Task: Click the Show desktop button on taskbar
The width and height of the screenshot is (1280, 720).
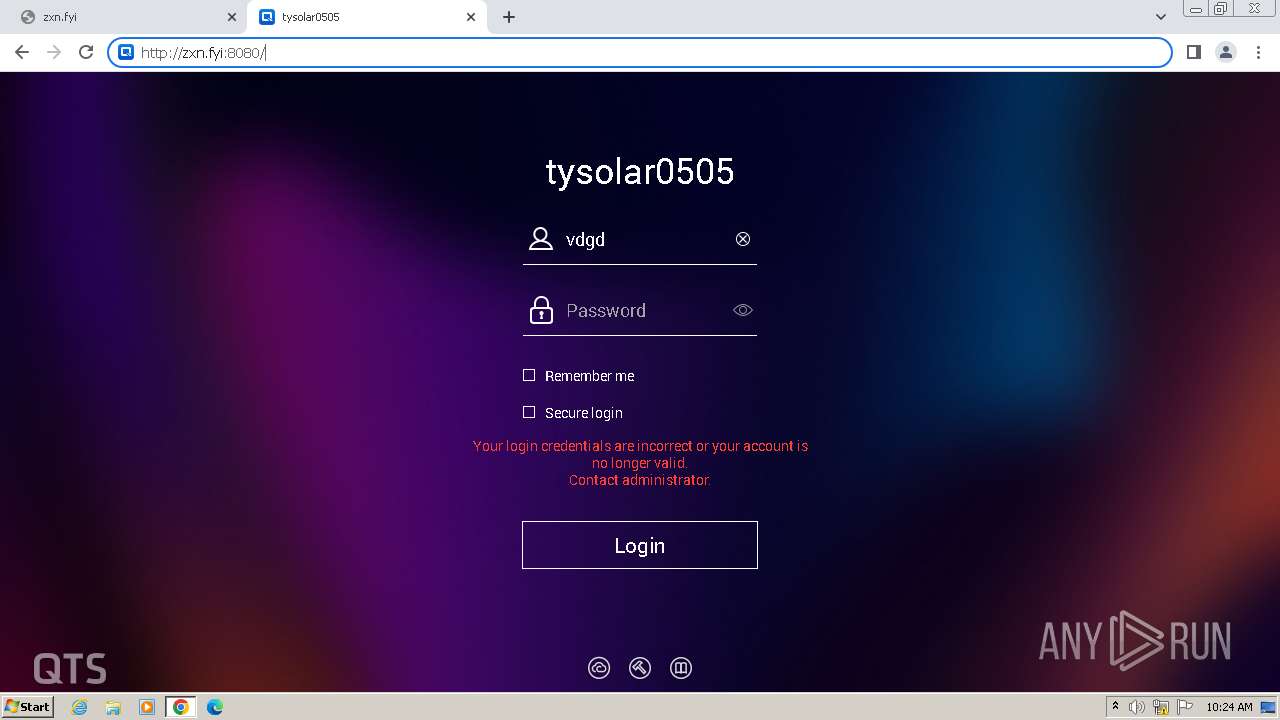Action: pyautogui.click(x=1268, y=707)
